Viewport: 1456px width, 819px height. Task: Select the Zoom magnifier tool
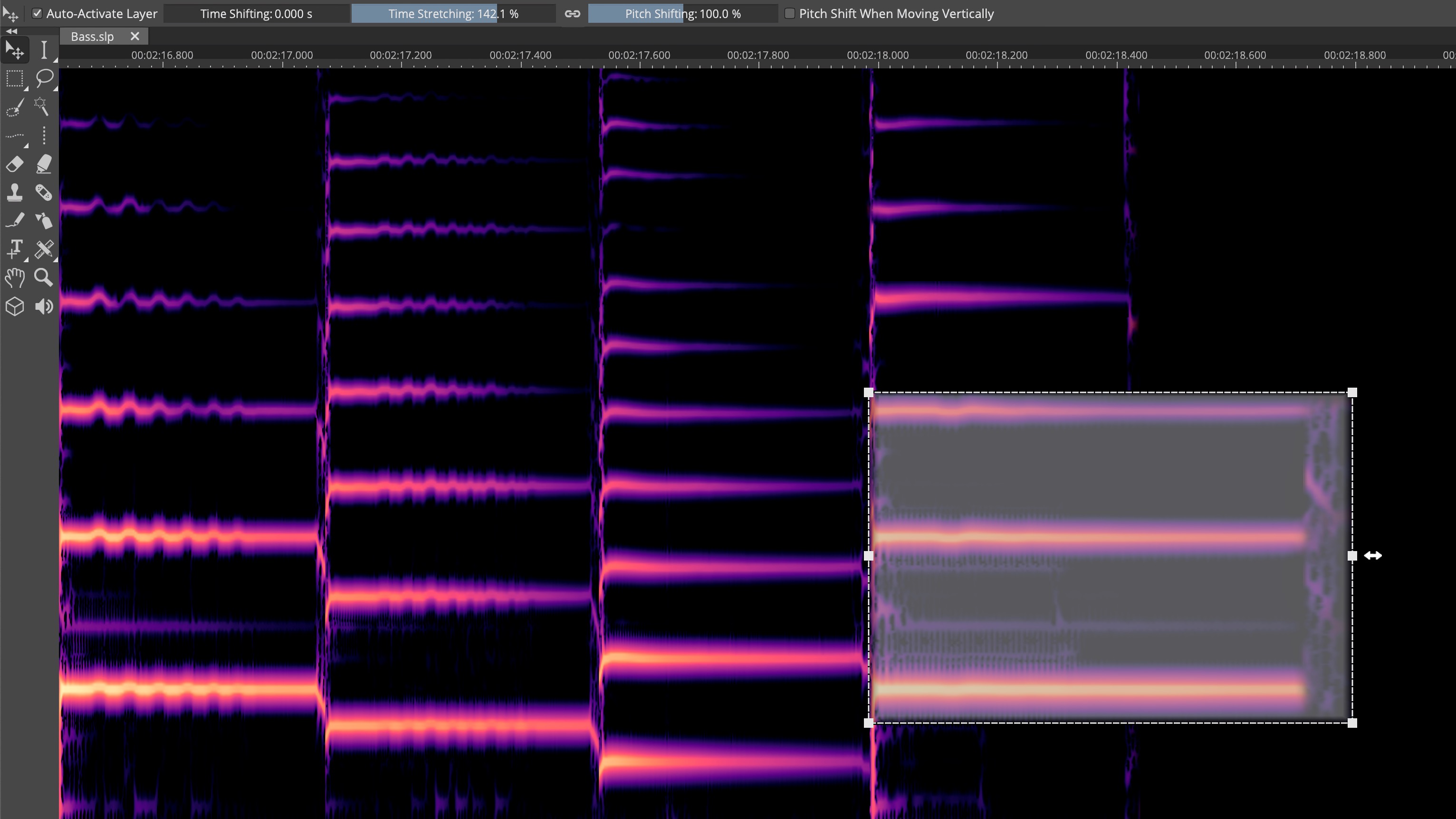(x=44, y=277)
